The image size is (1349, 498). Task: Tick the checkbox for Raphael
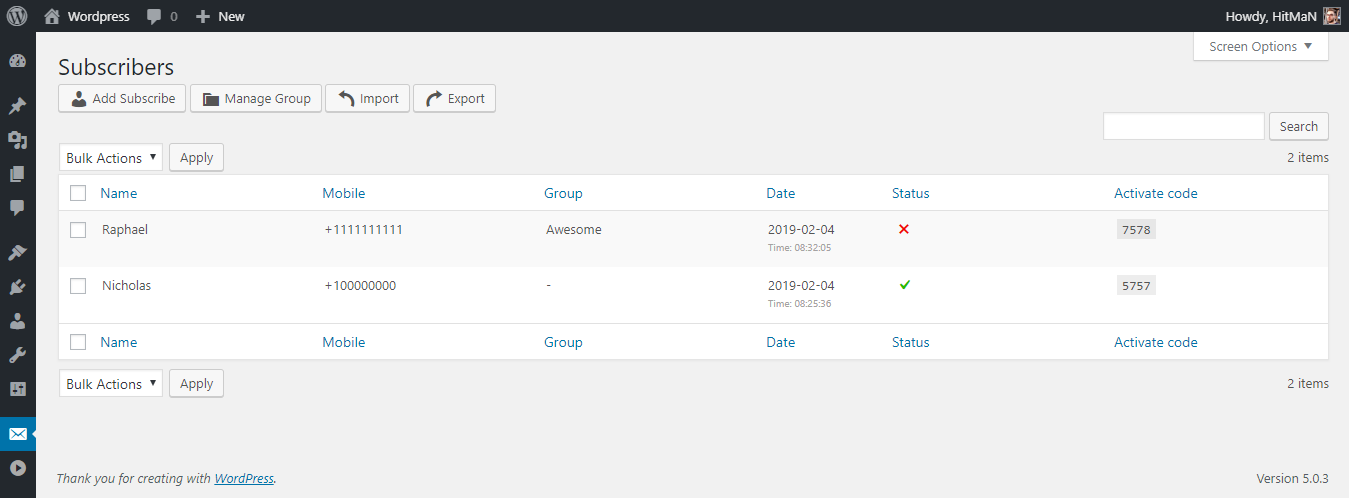click(78, 230)
